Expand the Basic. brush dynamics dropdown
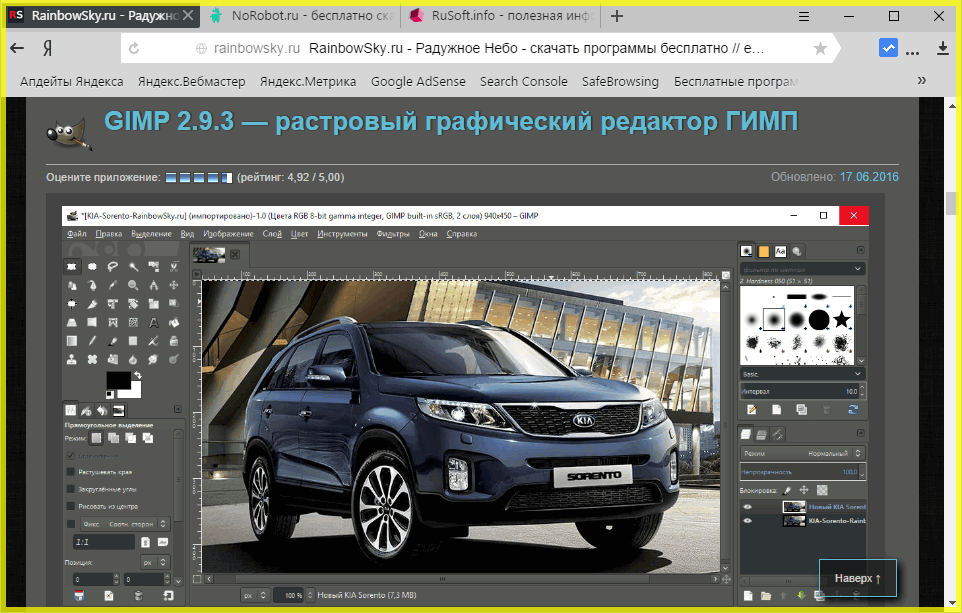 [x=802, y=374]
